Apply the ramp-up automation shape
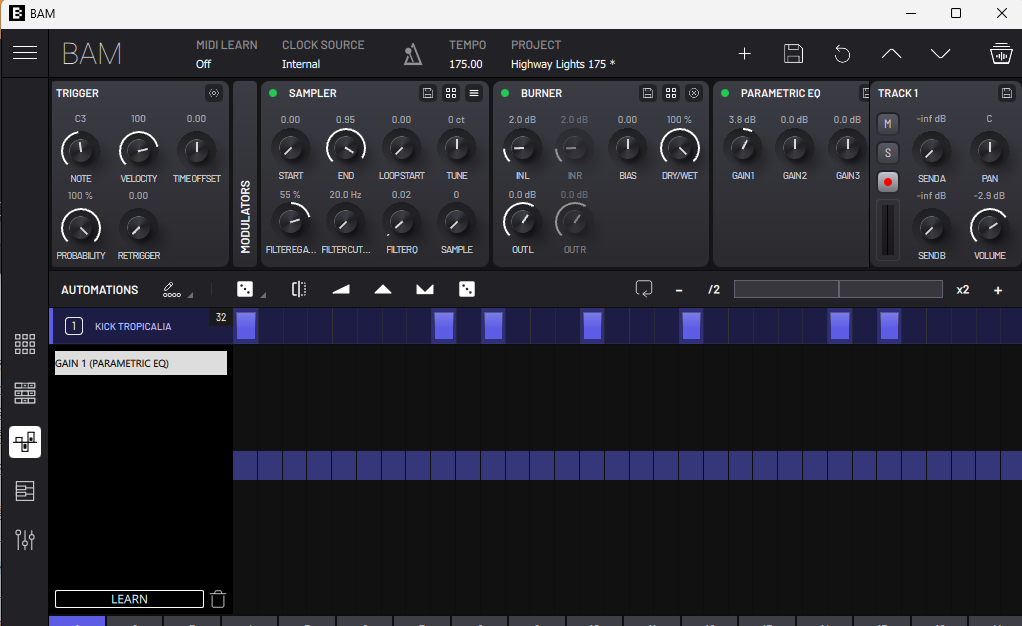 (x=341, y=290)
